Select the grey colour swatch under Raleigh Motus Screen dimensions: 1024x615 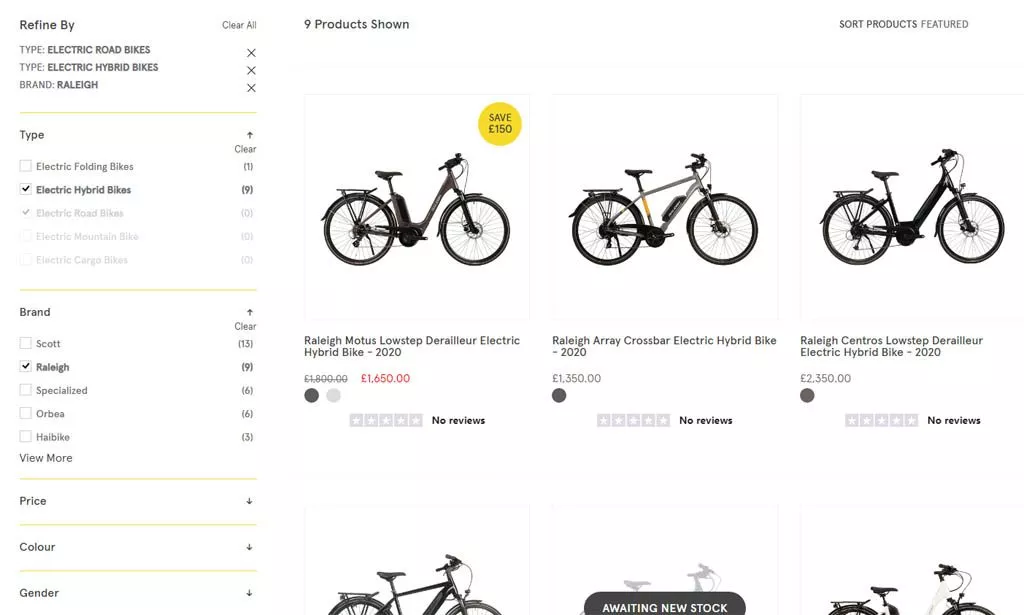[x=333, y=396]
